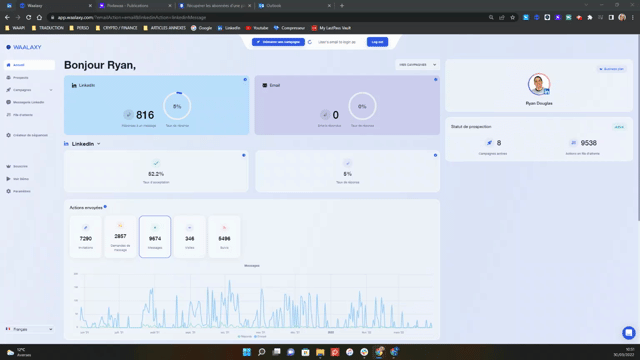Screen dimensions: 640x360
Task: Switch to the Outlook browser tab
Action: (x=294, y=6)
